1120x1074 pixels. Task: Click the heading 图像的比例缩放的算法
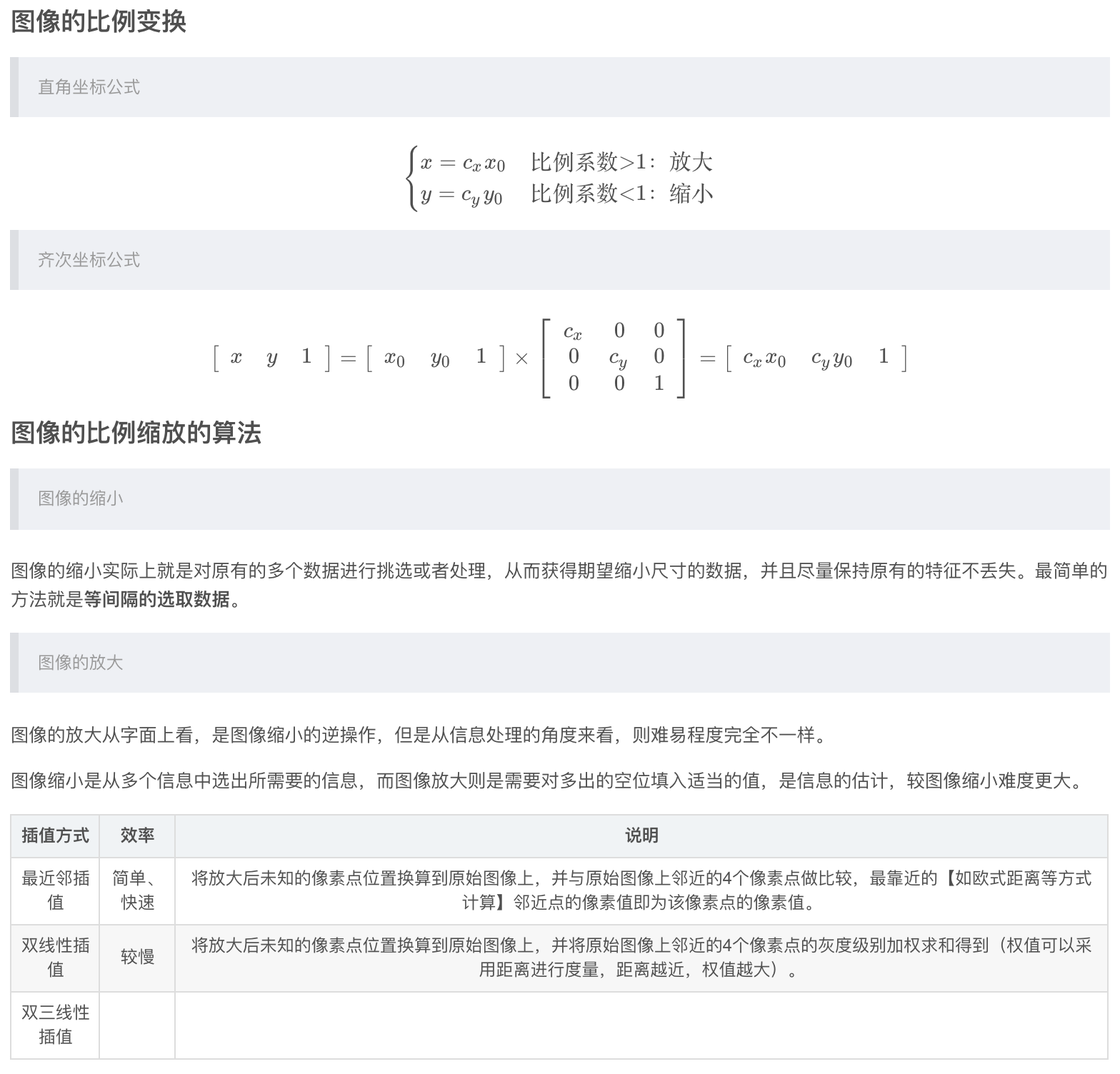coord(136,433)
